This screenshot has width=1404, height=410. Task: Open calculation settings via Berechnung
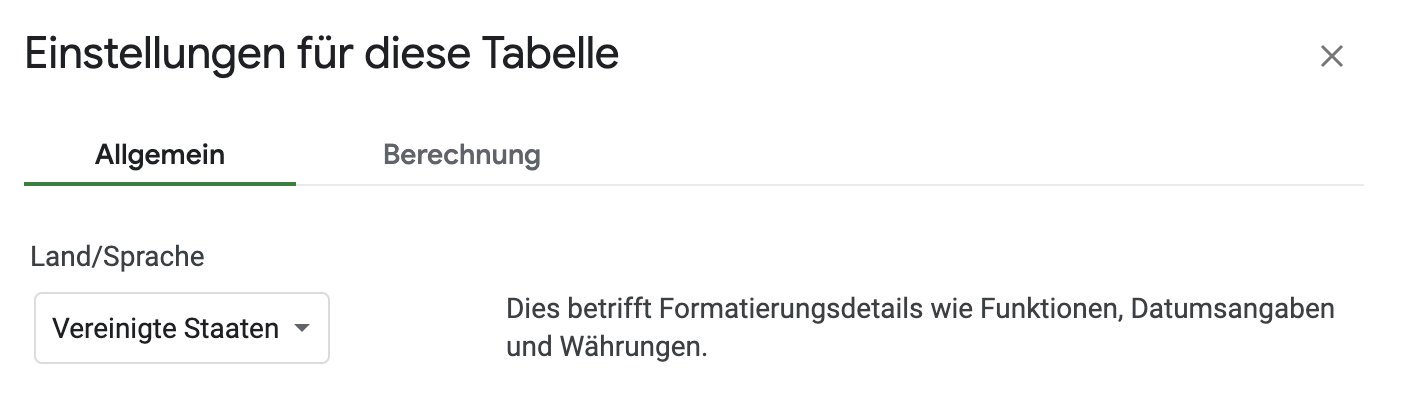click(x=461, y=156)
